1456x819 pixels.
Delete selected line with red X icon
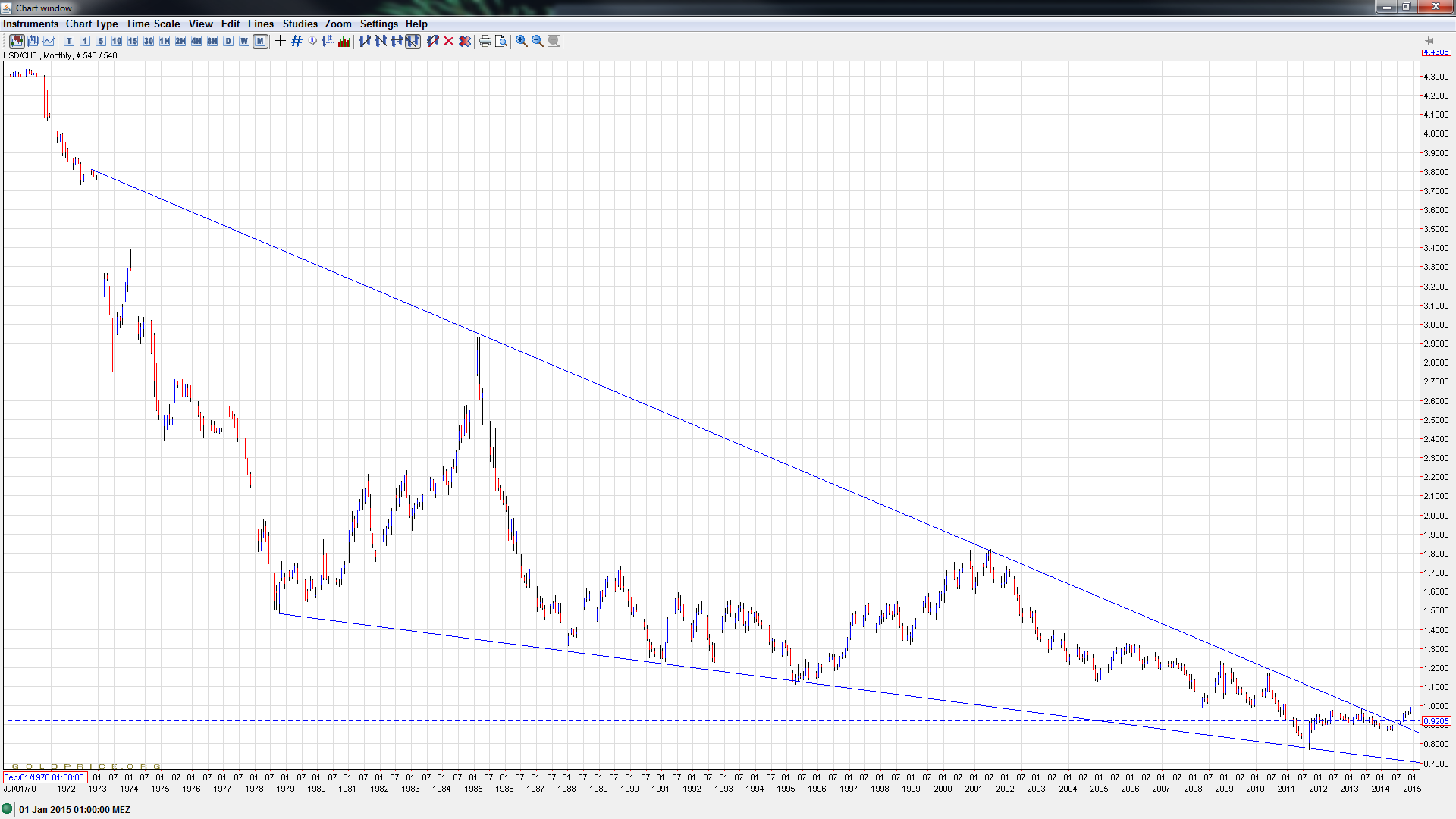tap(449, 41)
